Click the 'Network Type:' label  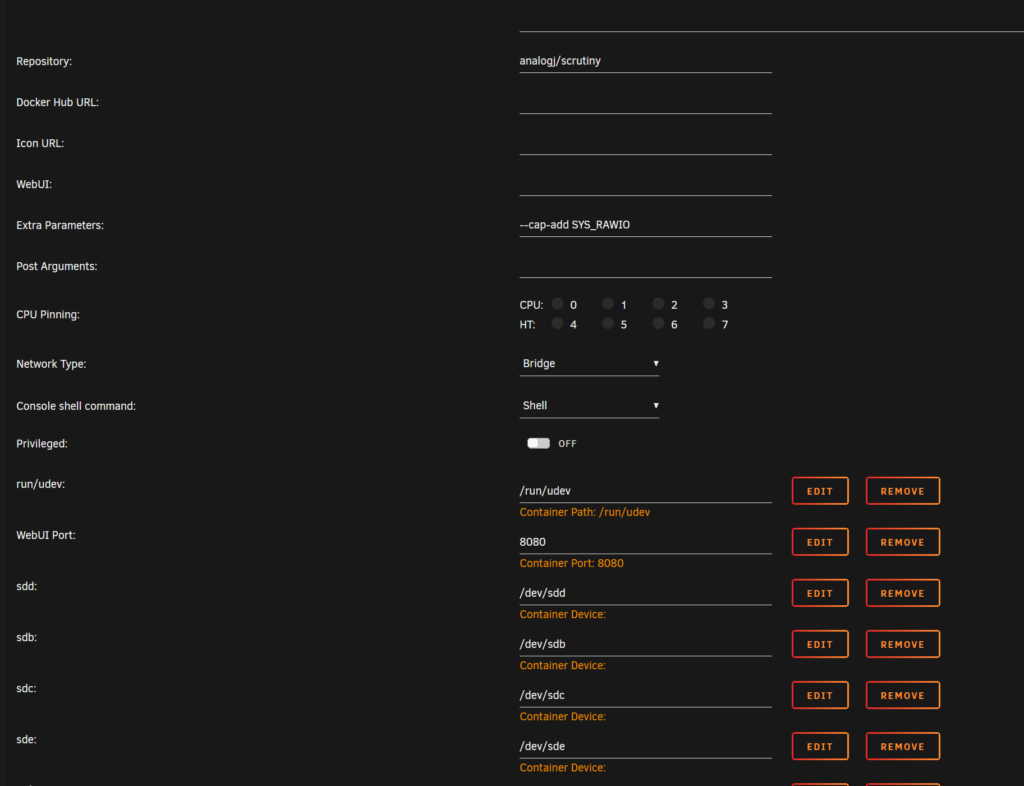51,364
